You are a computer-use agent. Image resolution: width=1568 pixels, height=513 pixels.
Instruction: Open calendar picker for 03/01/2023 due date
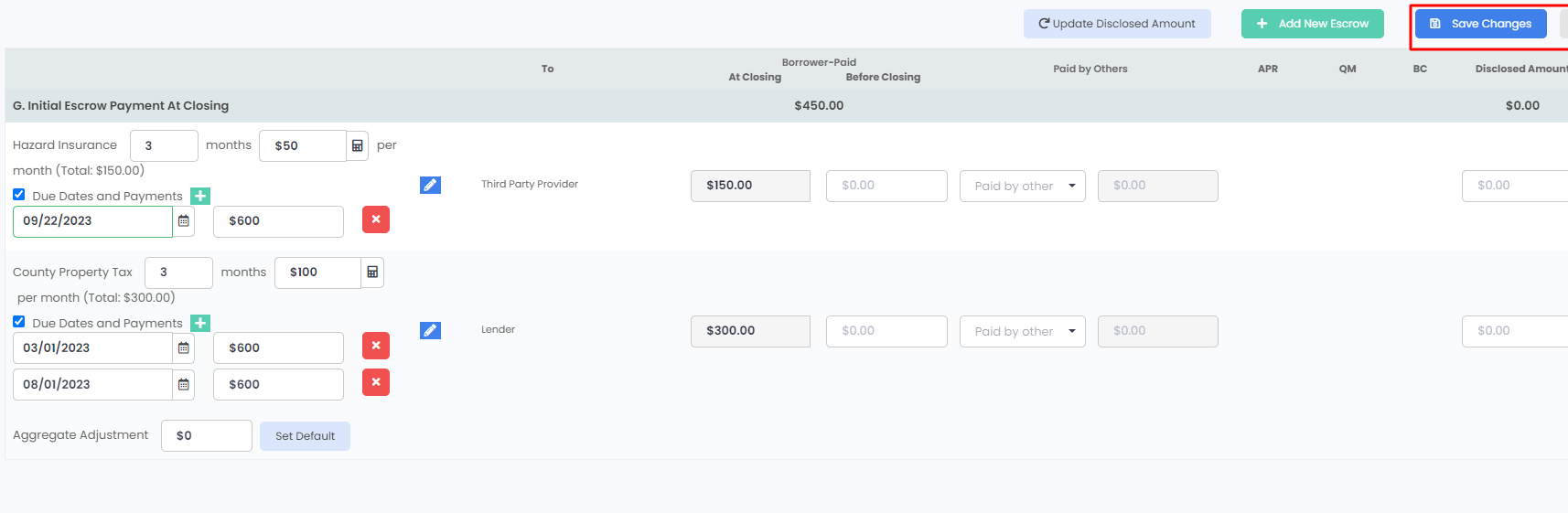tap(184, 348)
